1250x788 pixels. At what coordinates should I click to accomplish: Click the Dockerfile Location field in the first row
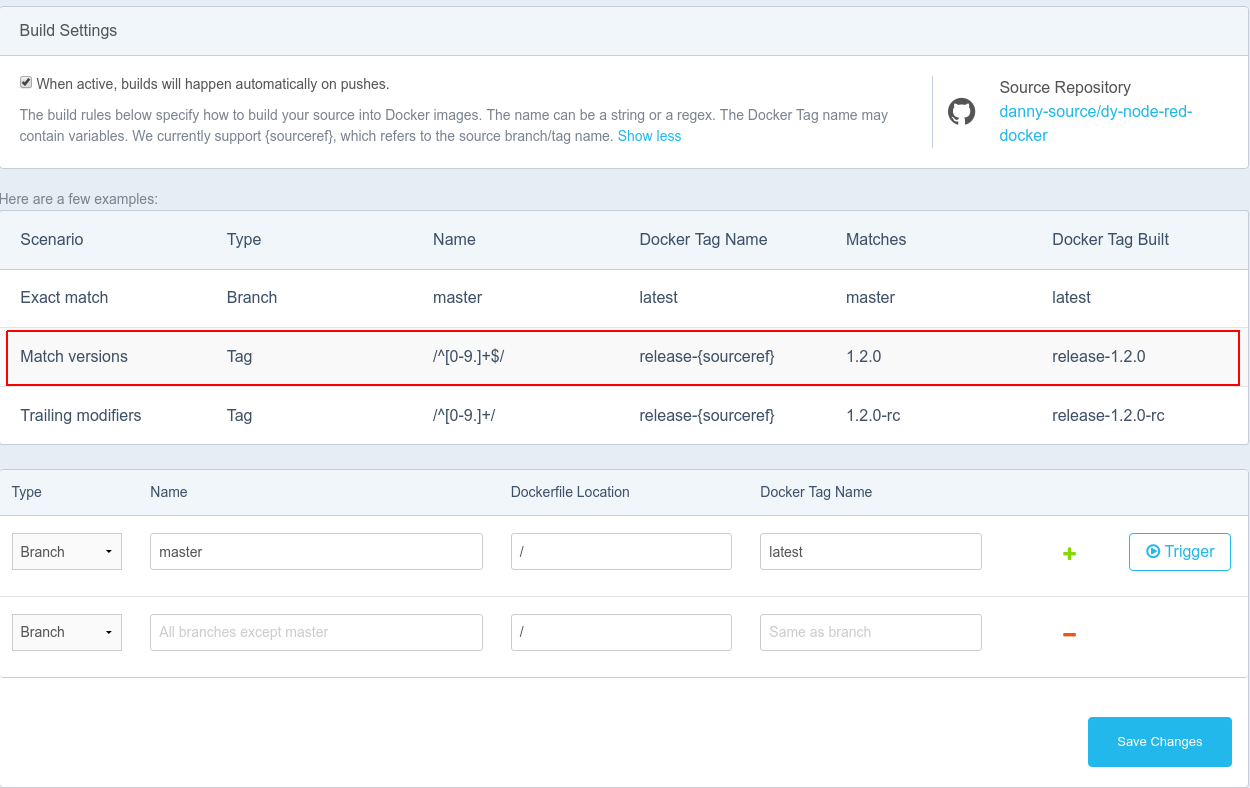tap(621, 552)
